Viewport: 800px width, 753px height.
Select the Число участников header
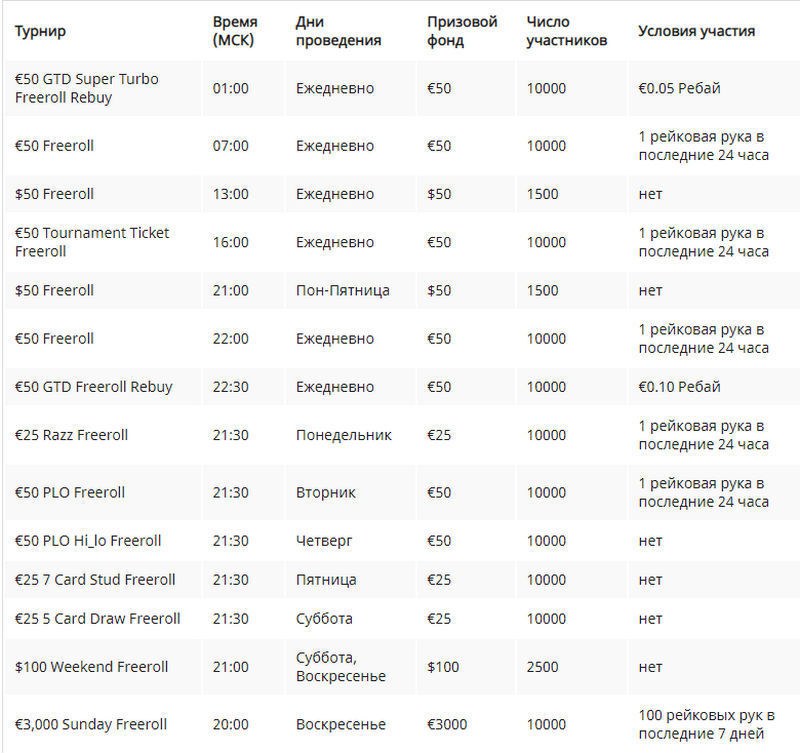566,31
